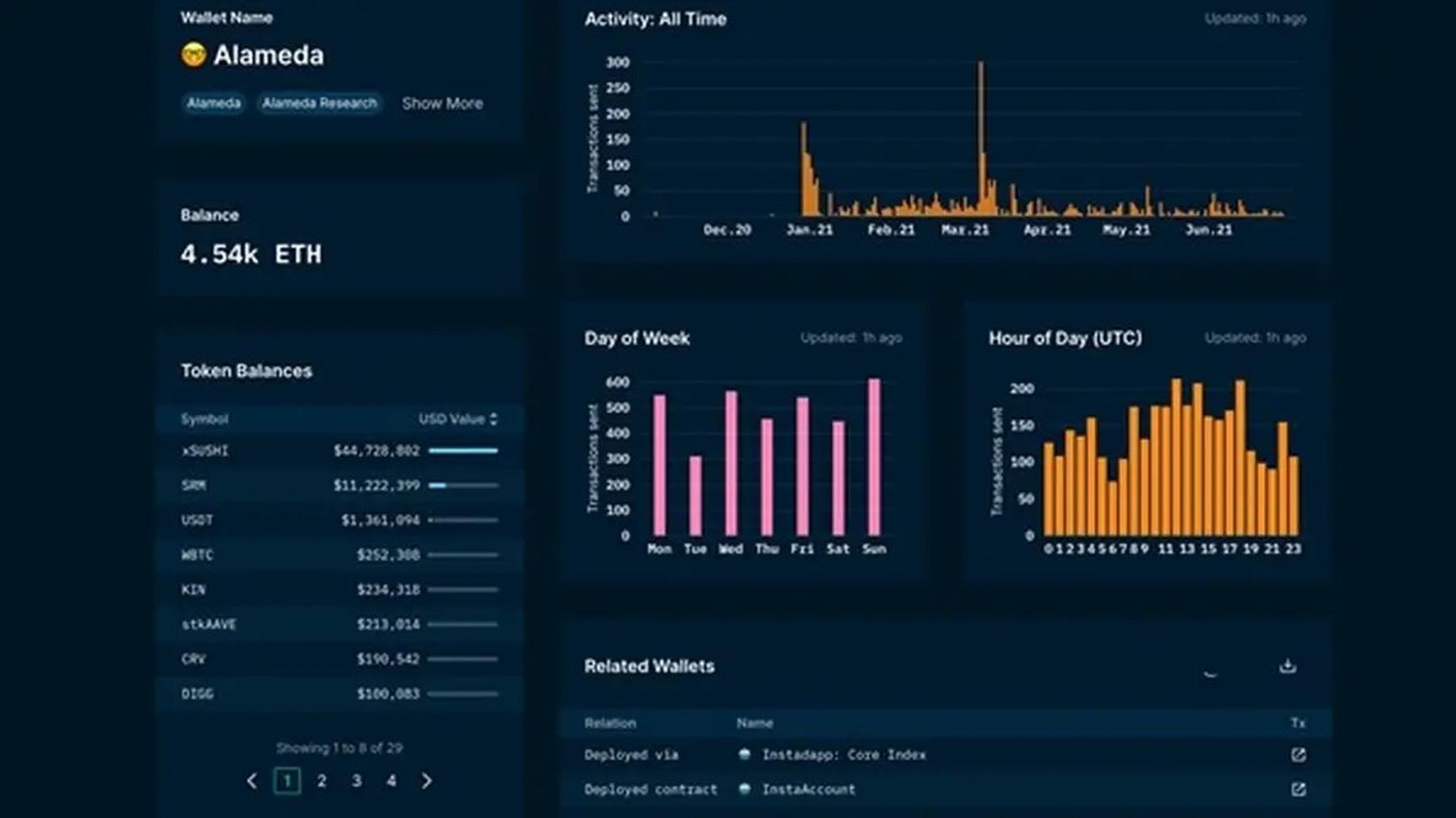Click the CRV token symbol
Image resolution: width=1456 pixels, height=818 pixels.
coord(193,659)
